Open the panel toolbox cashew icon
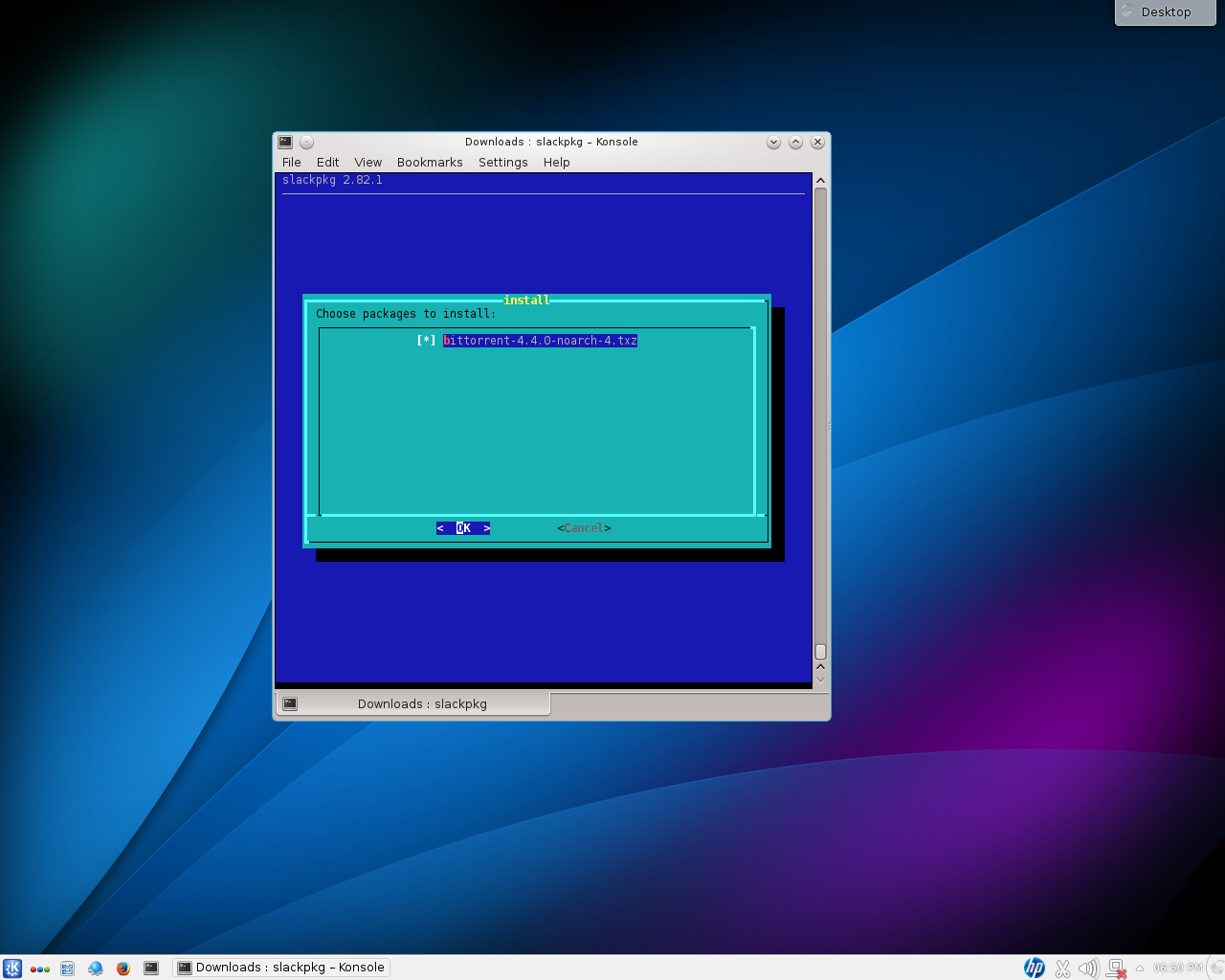Screen dimensions: 1225x980 tap(1216, 968)
